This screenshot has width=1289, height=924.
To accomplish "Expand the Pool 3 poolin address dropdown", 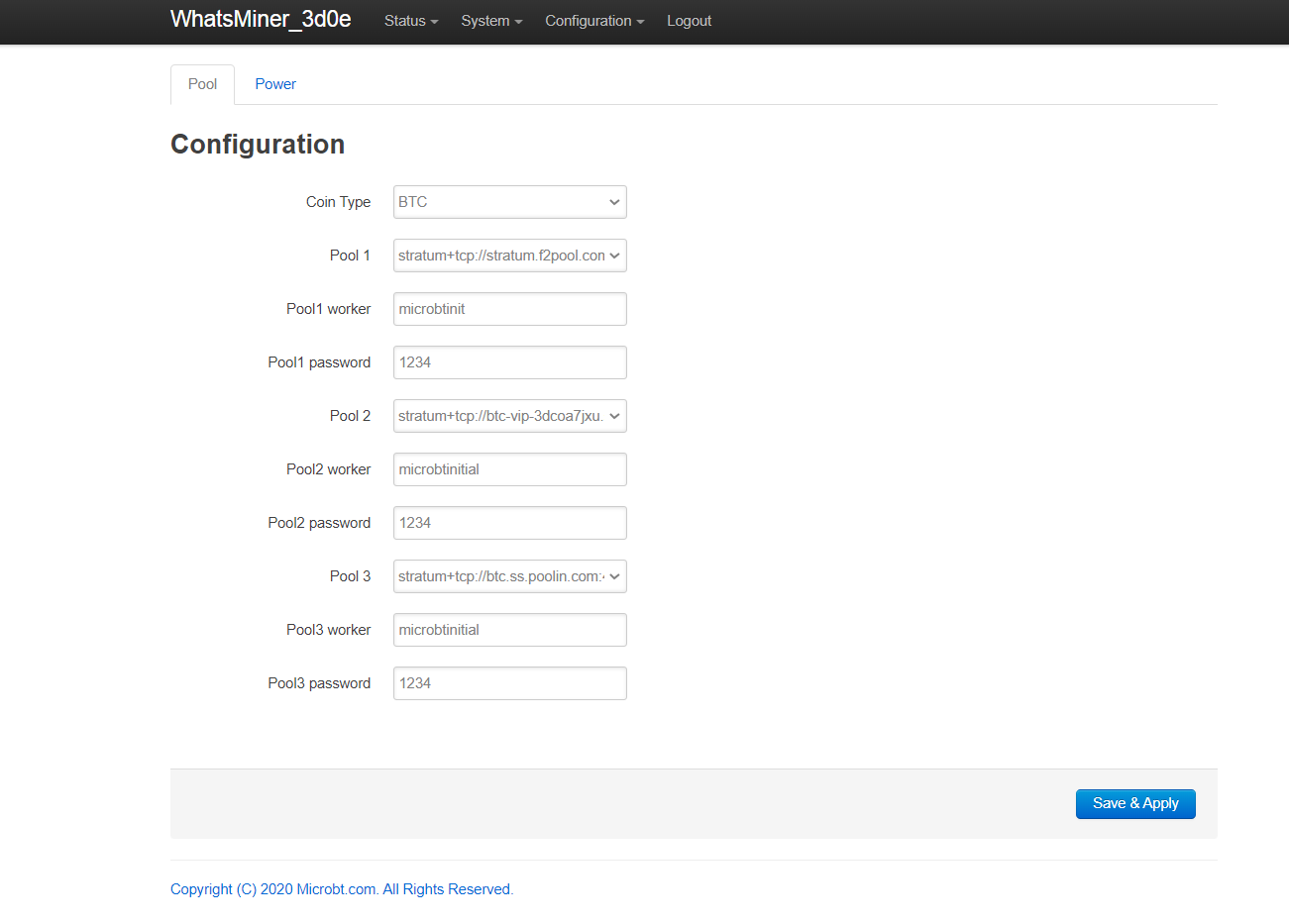I will 510,576.
